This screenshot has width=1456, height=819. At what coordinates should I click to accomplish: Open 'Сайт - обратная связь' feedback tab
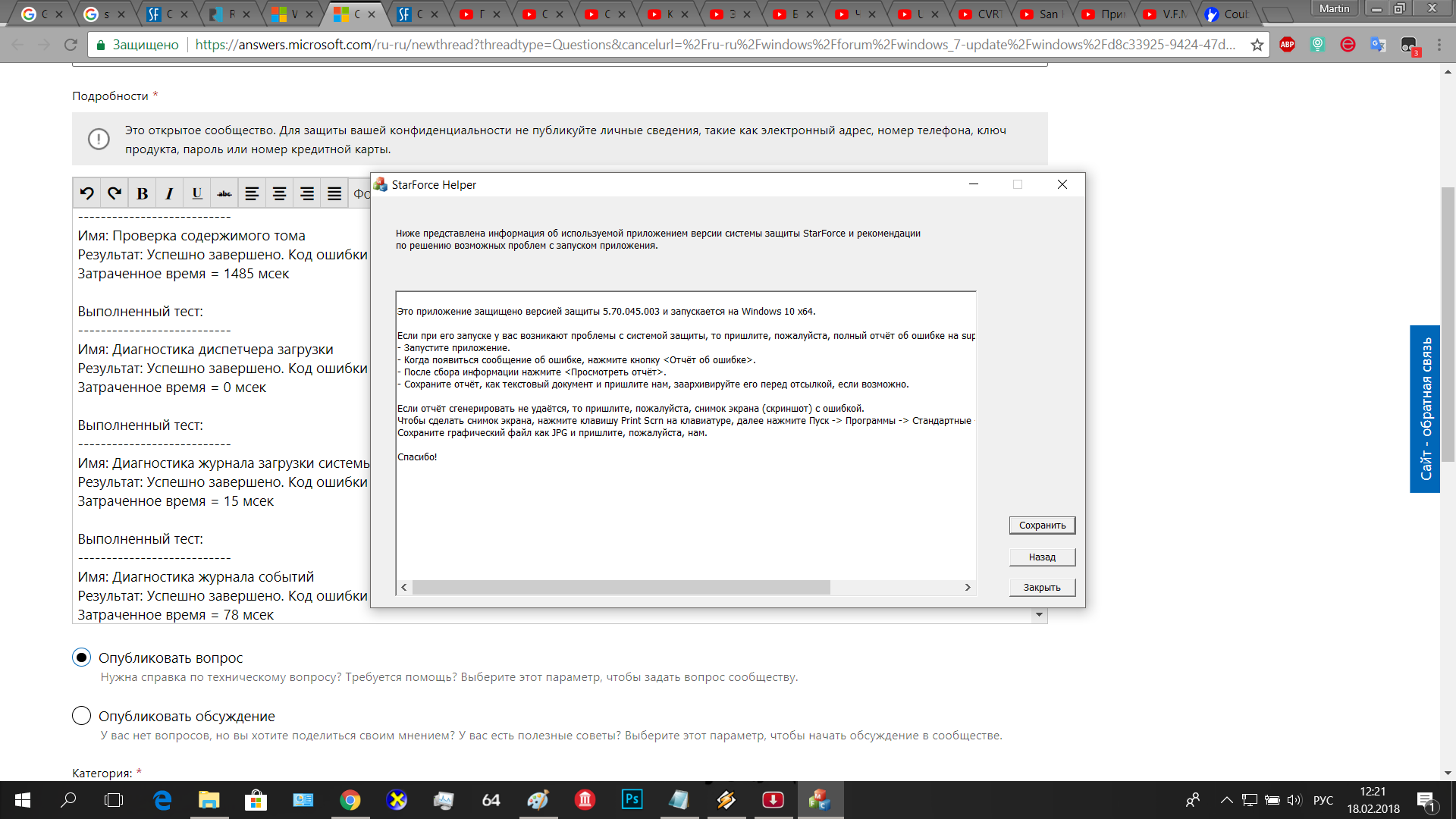pyautogui.click(x=1425, y=409)
